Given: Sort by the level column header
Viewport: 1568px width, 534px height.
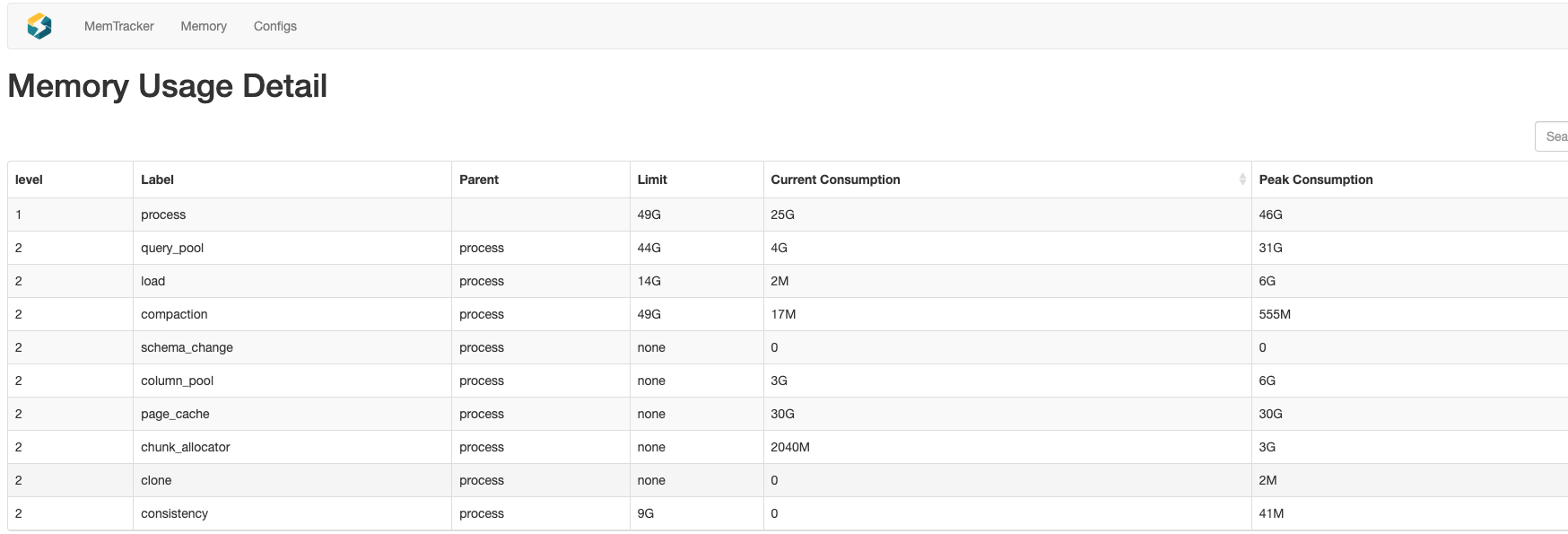Looking at the screenshot, I should point(29,179).
